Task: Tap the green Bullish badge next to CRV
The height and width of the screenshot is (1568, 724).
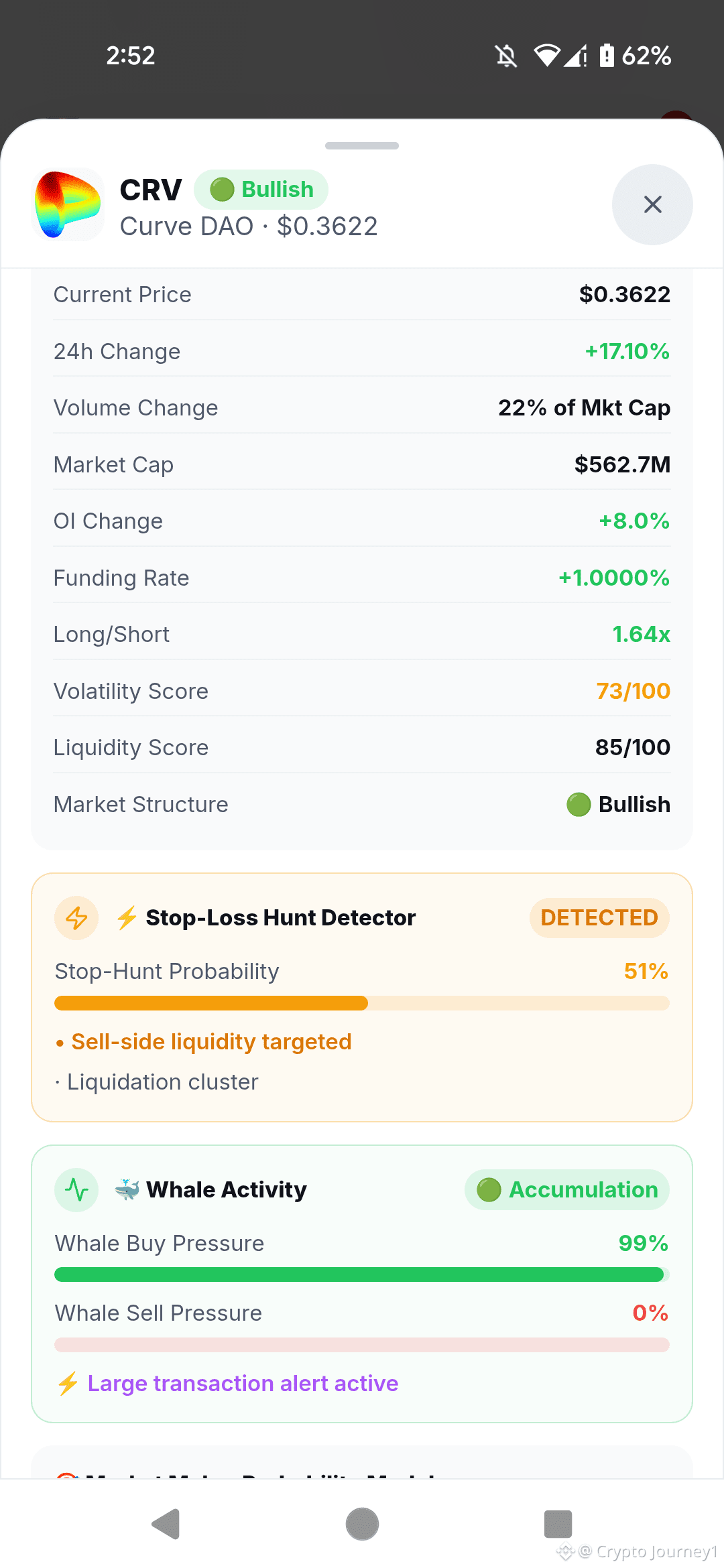Action: pyautogui.click(x=261, y=190)
